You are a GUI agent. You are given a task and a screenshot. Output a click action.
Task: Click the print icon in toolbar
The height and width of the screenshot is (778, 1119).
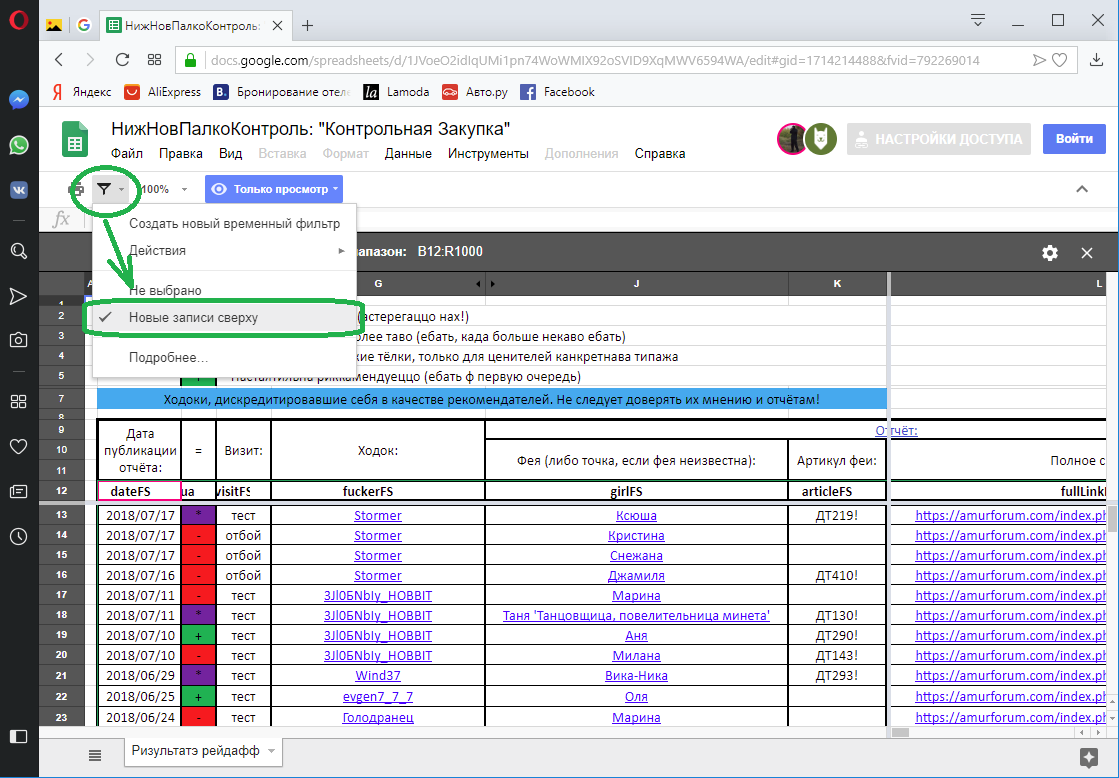tap(76, 189)
